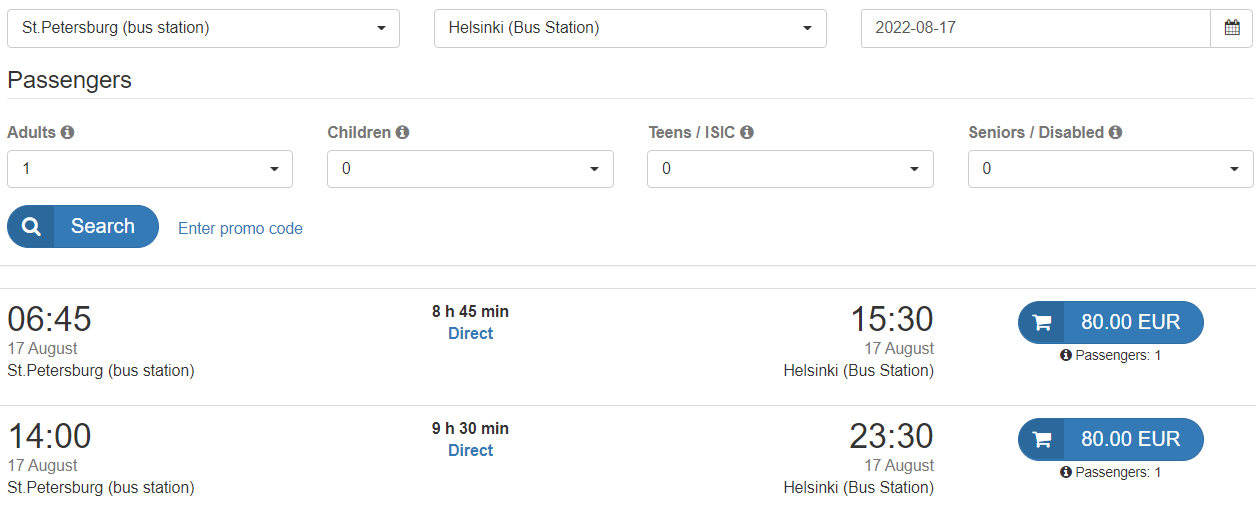Click passengers info icon under first trip price
This screenshot has width=1256, height=517.
(1066, 355)
